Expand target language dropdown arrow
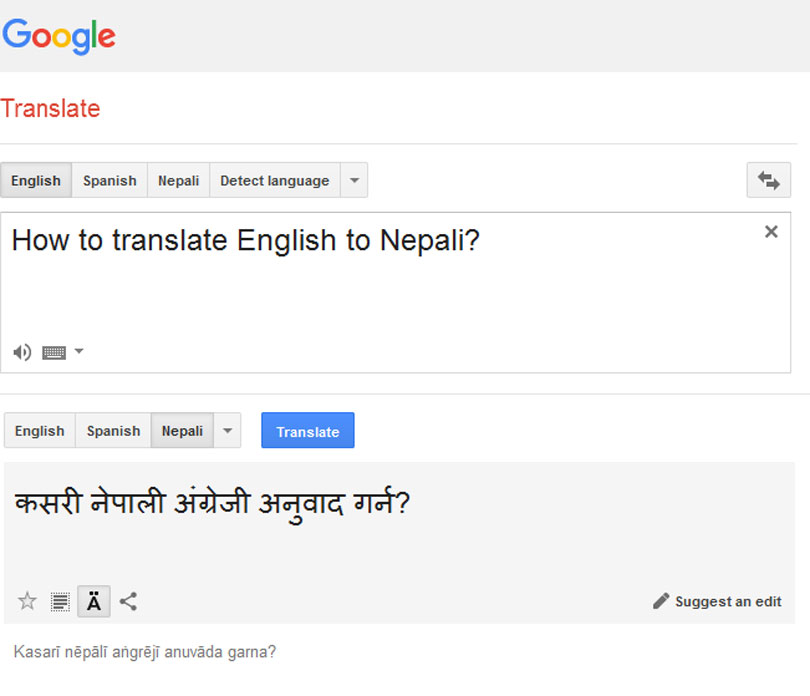810x696 pixels. (x=227, y=431)
